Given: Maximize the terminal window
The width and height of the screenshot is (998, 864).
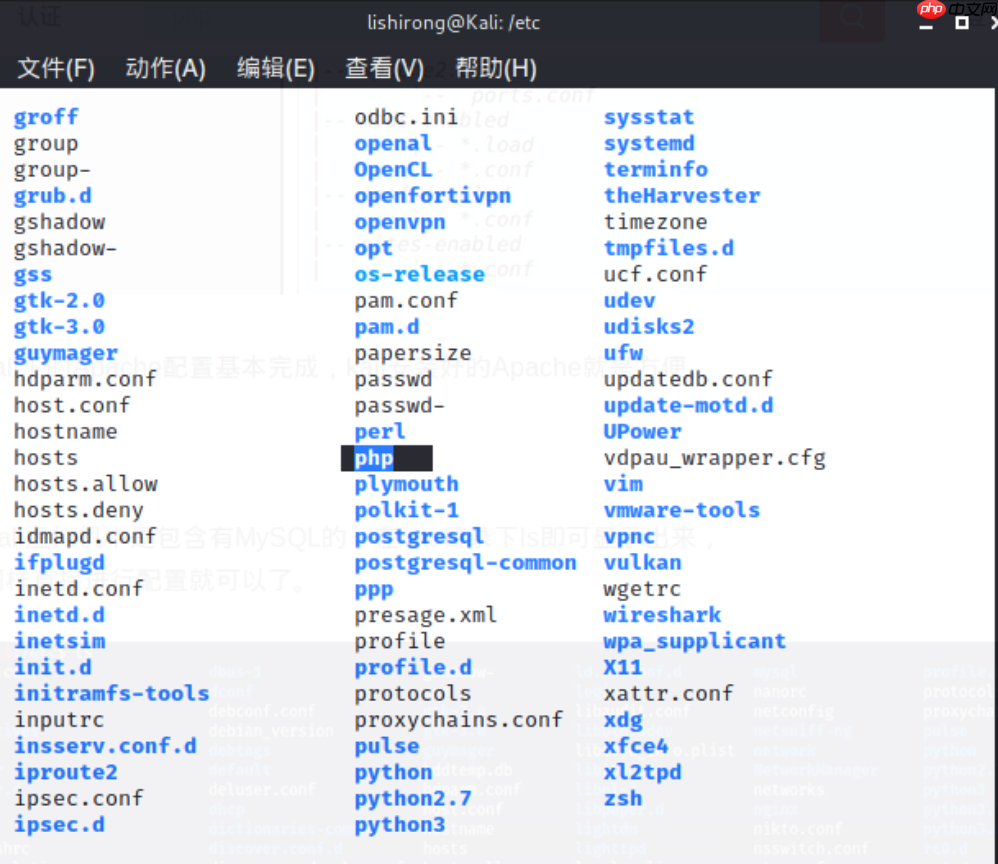Looking at the screenshot, I should (962, 23).
